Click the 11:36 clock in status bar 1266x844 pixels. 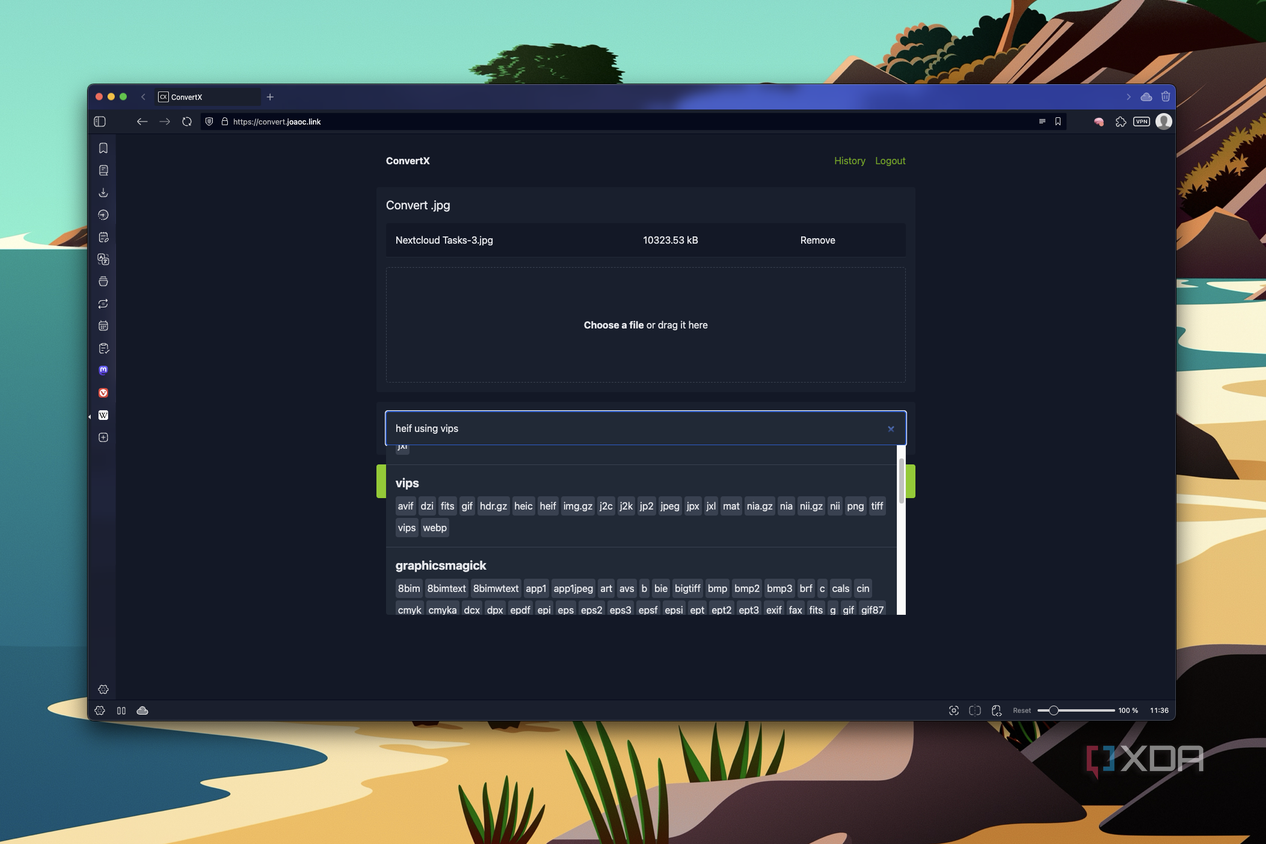[x=1159, y=710]
